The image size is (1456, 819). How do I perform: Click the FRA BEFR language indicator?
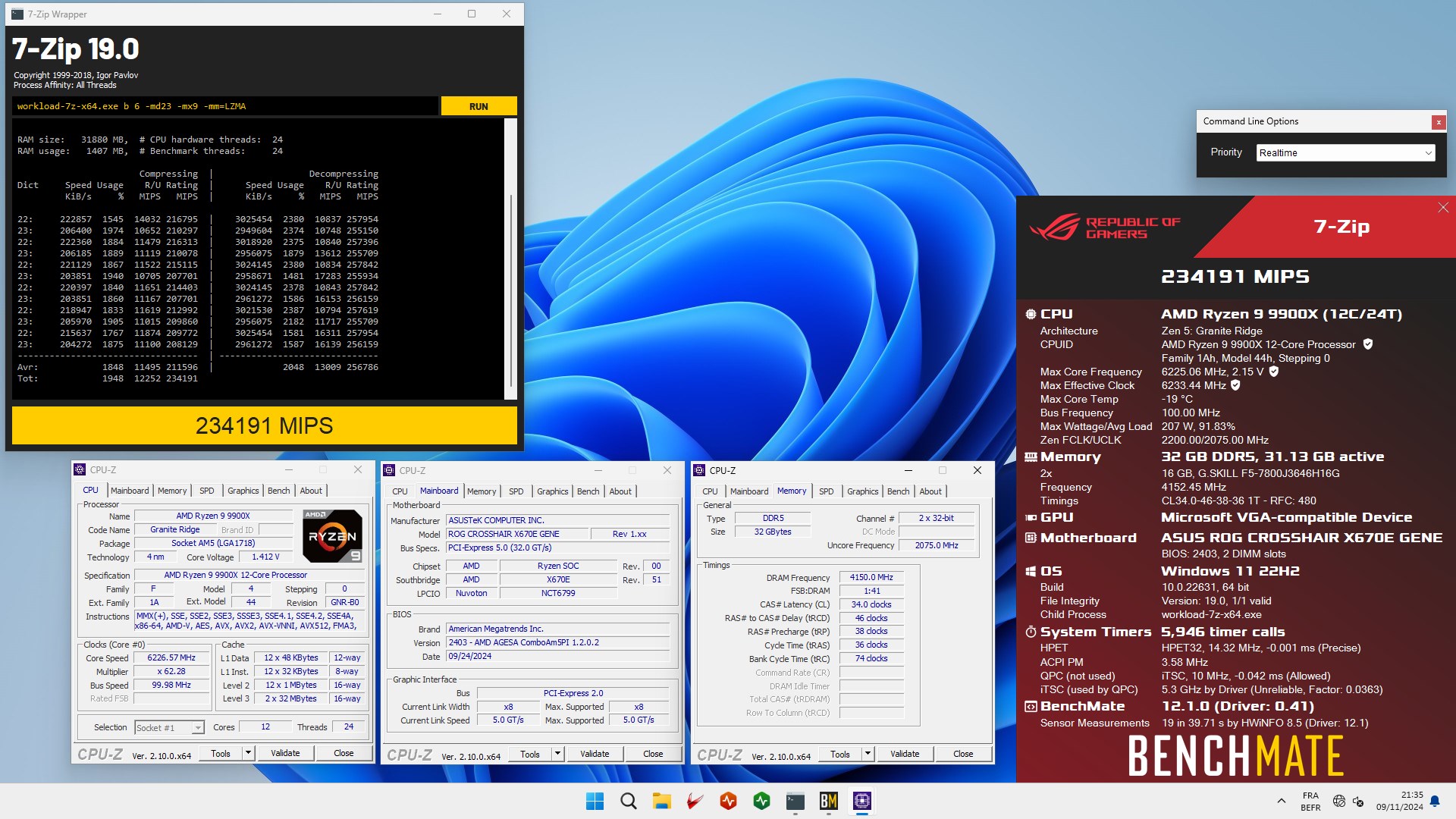[1310, 801]
